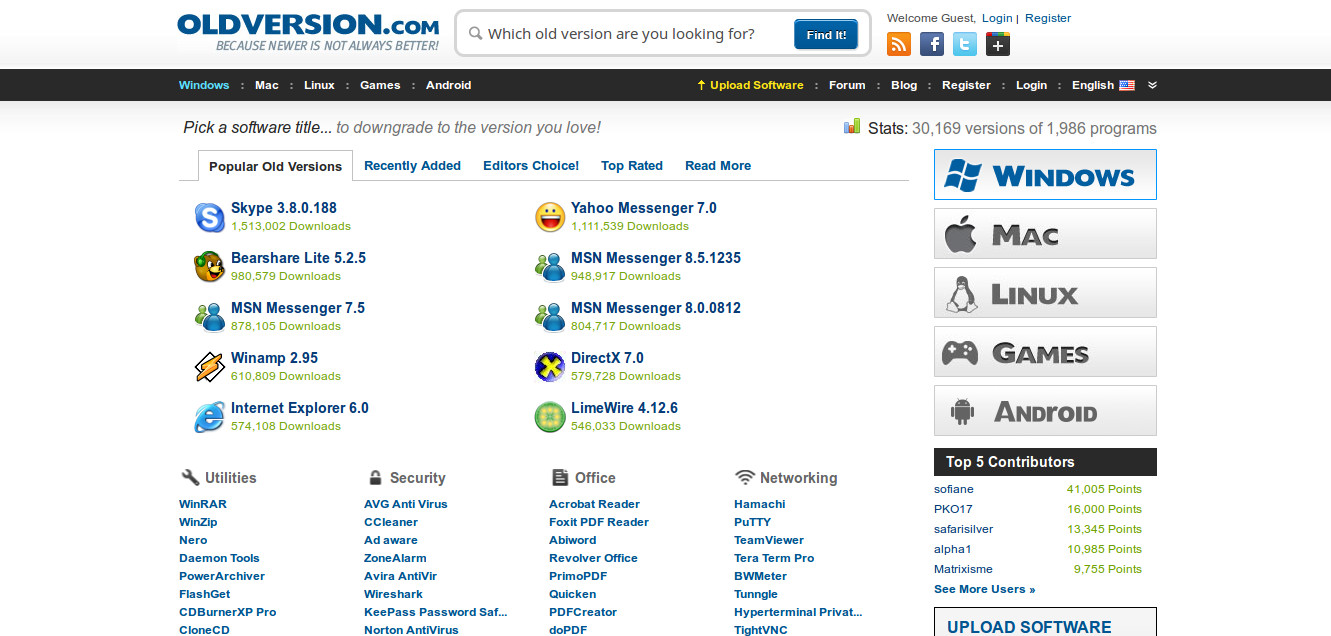The image size is (1331, 636).
Task: Open the Acrobat Reader link
Action: click(x=594, y=504)
